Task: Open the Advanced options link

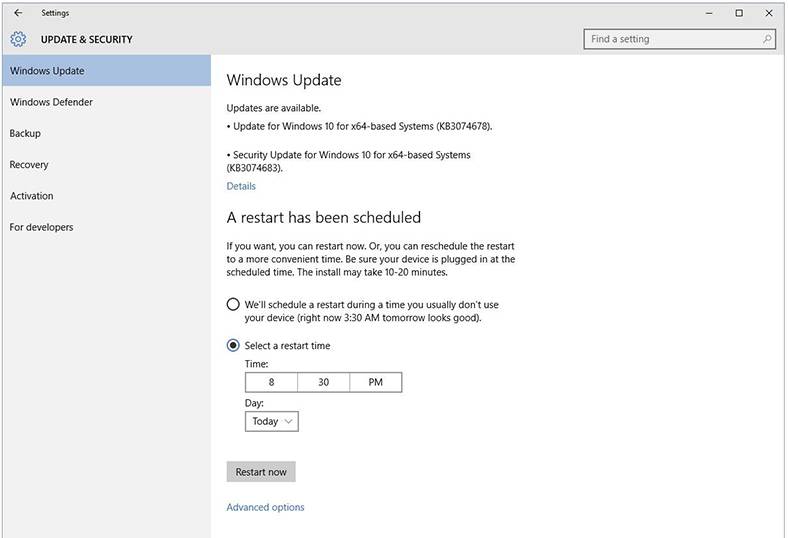Action: pos(265,507)
